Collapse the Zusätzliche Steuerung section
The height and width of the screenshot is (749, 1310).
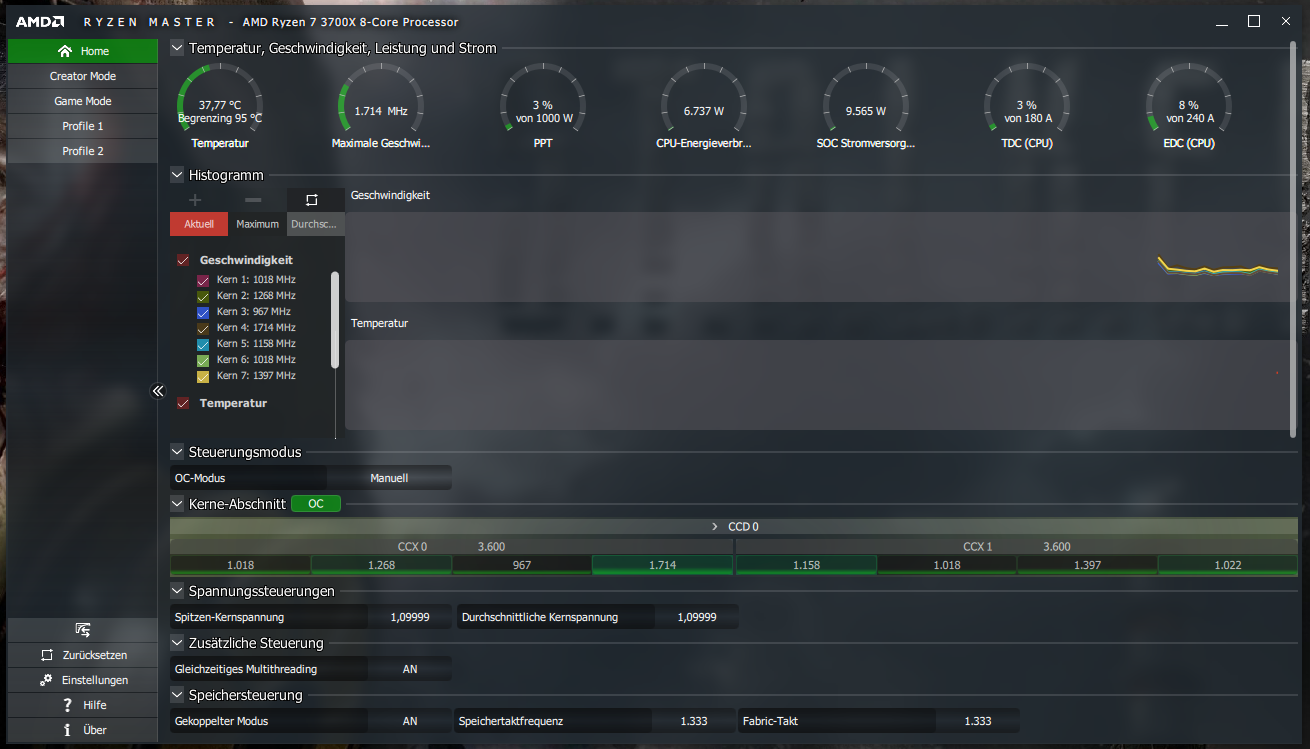coord(177,643)
